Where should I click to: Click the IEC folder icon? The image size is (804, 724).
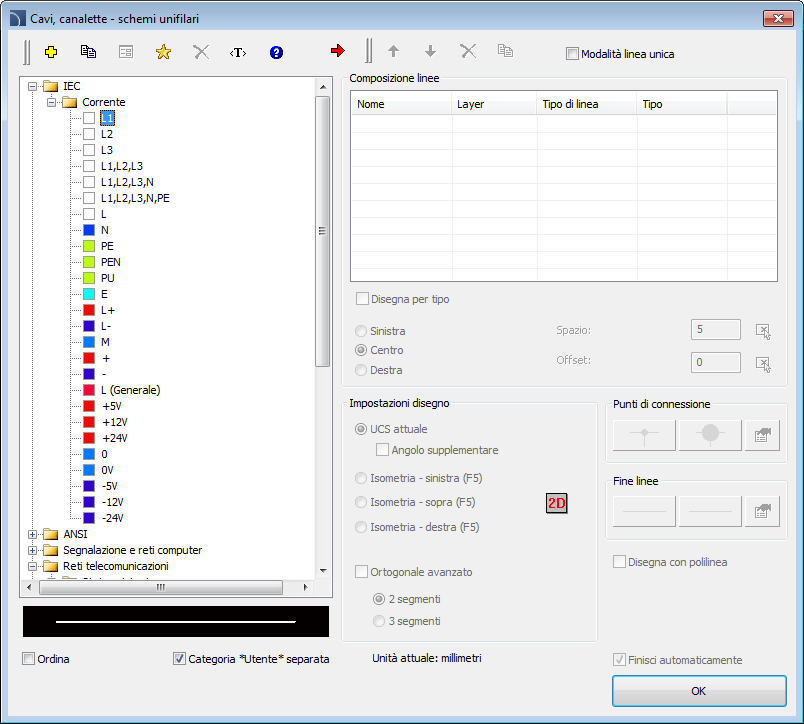click(x=50, y=86)
